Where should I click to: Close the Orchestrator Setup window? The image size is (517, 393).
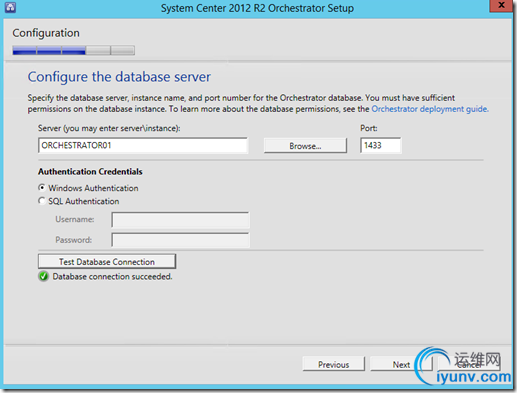pos(501,6)
